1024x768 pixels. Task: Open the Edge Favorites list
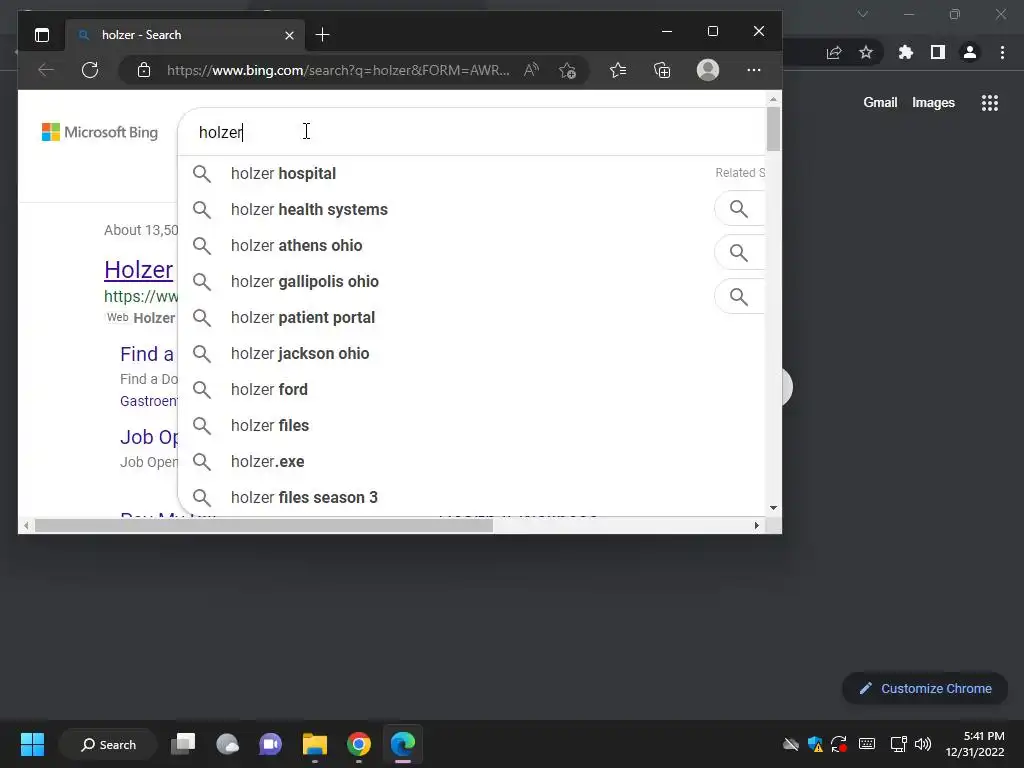tap(618, 70)
